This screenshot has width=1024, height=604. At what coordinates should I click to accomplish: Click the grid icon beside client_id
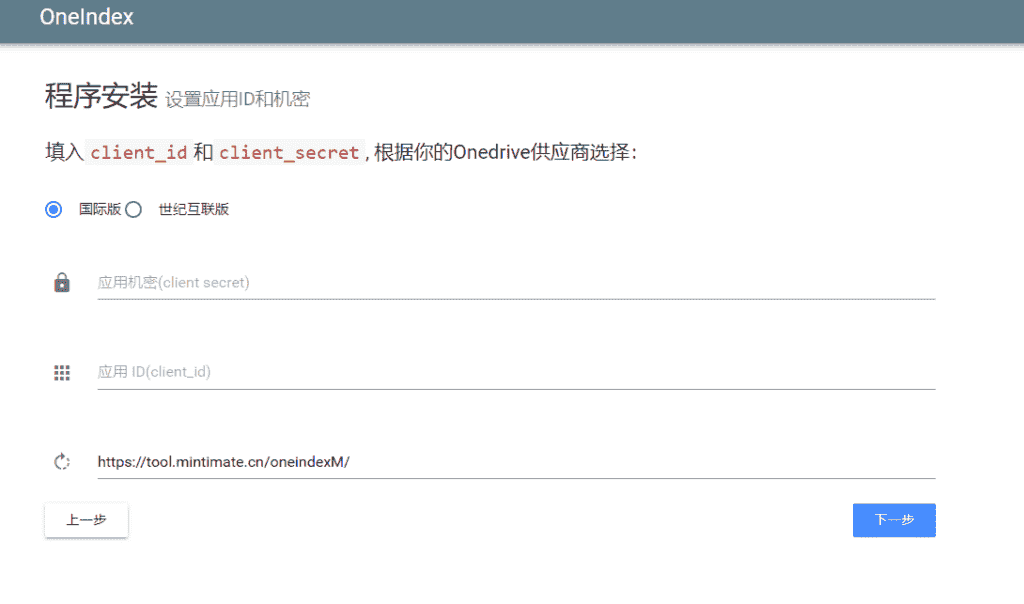(62, 372)
